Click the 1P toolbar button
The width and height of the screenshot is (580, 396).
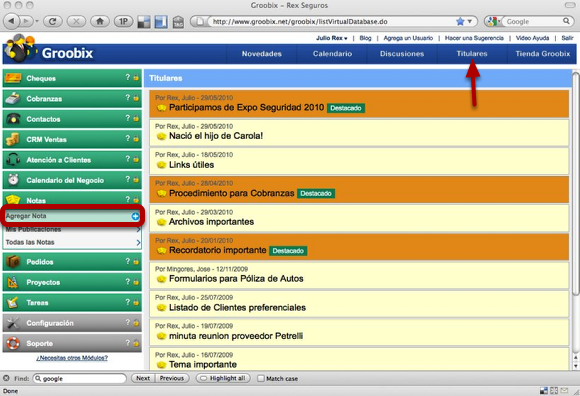[x=123, y=21]
